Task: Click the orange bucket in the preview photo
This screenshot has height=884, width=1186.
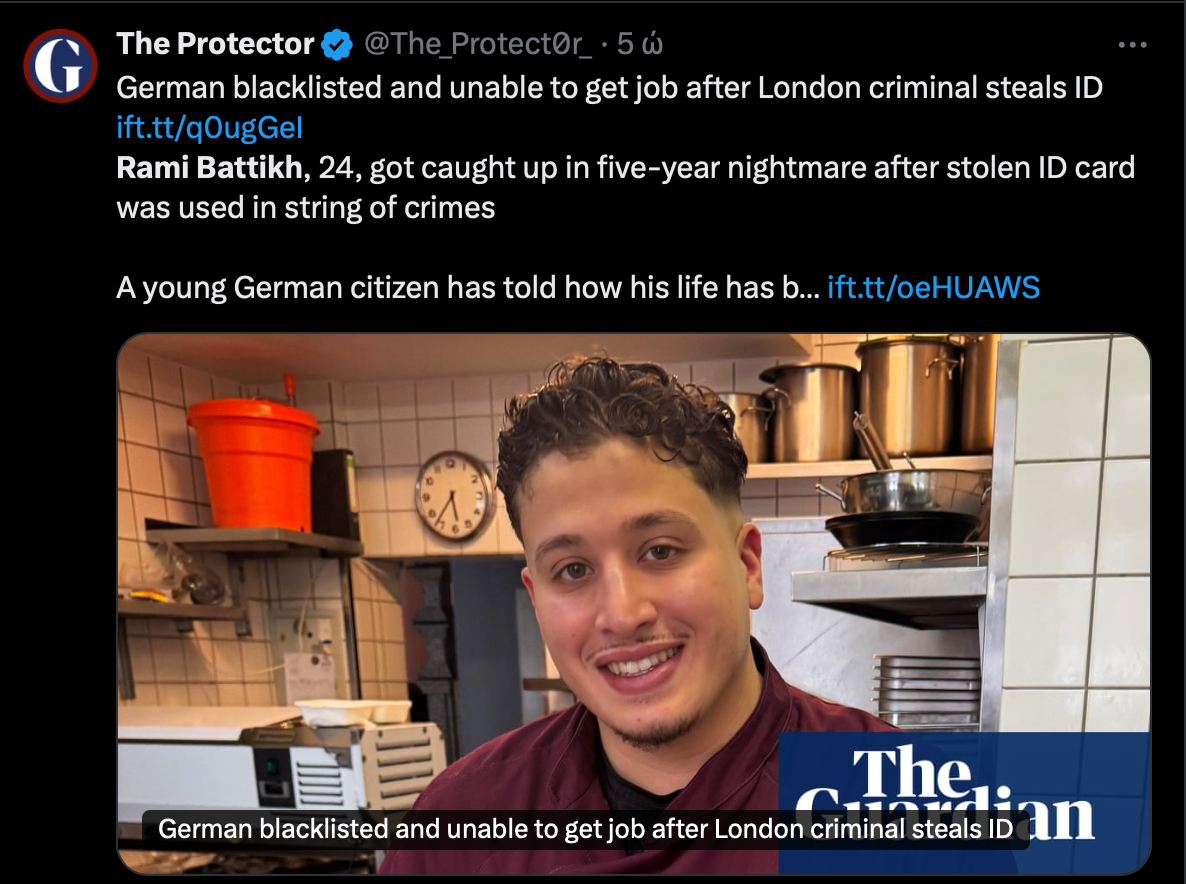Action: (x=253, y=463)
